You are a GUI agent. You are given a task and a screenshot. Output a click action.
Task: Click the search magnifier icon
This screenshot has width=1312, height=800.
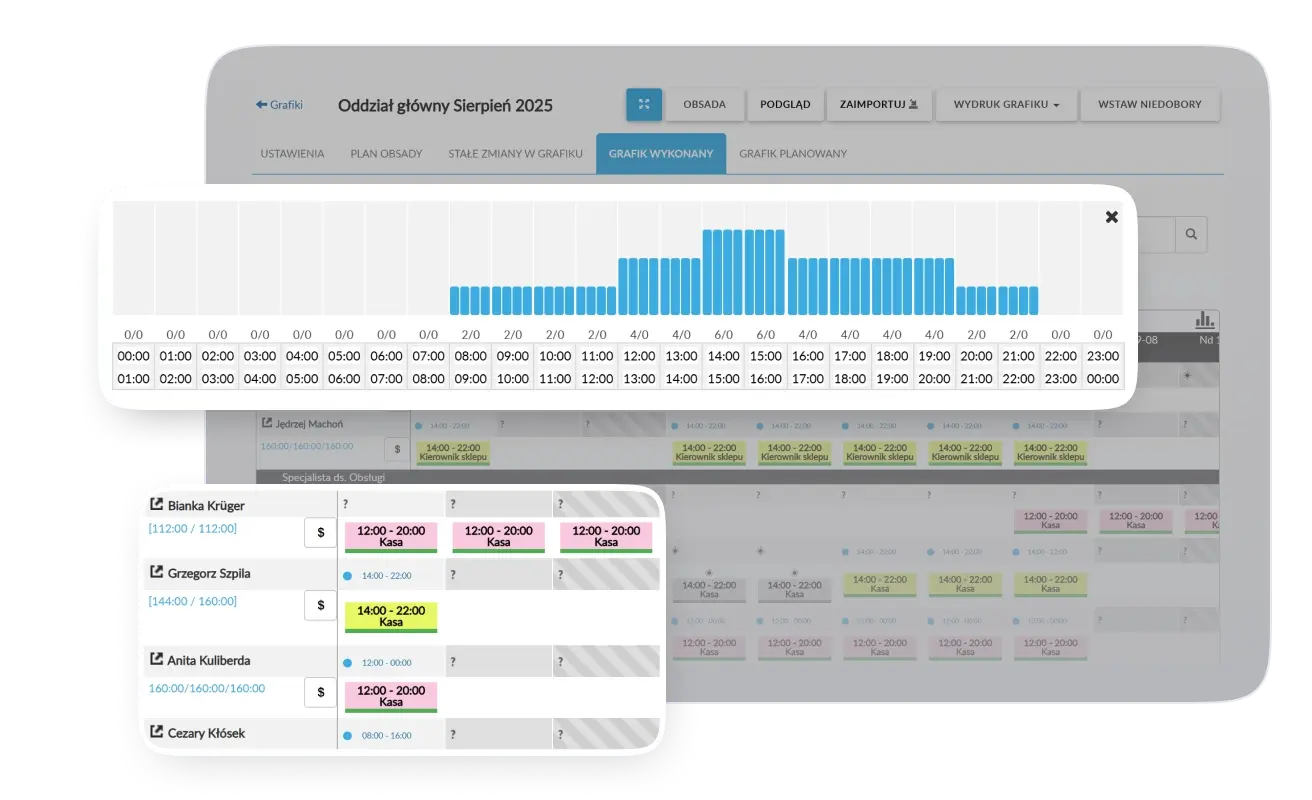pyautogui.click(x=1190, y=234)
